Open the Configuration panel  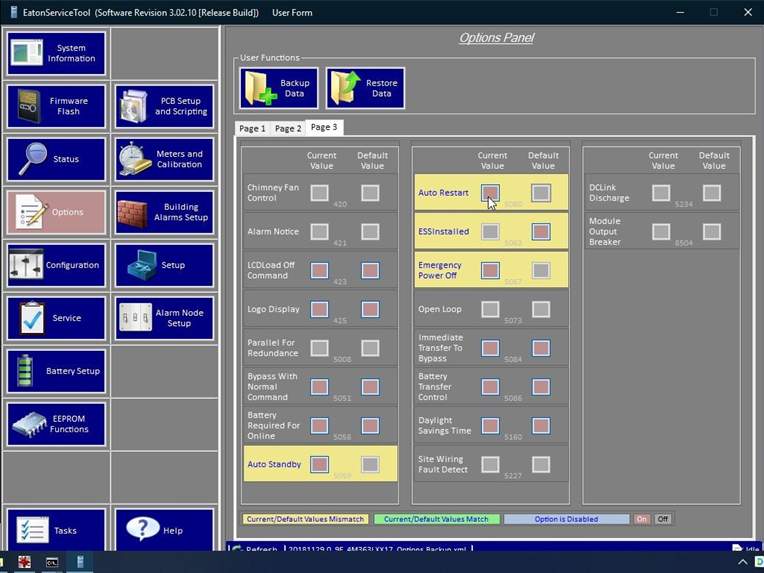point(56,265)
